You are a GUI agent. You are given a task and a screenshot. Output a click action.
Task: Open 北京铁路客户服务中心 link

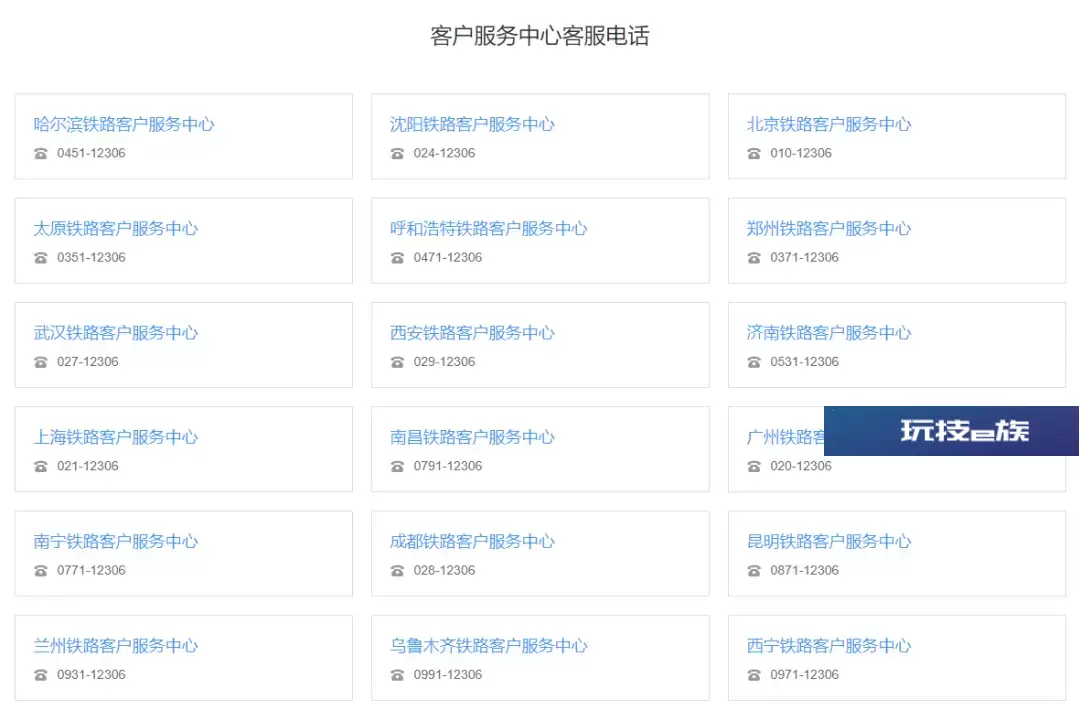829,124
